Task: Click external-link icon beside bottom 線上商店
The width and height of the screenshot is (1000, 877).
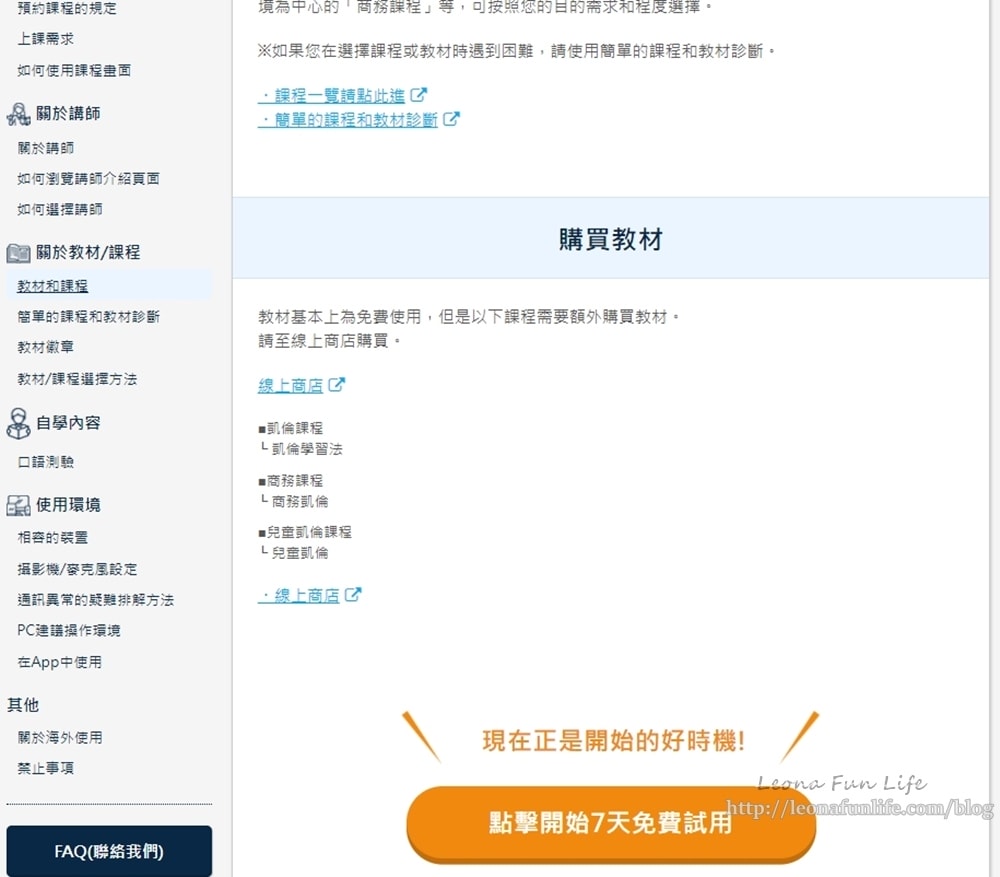Action: coord(353,595)
